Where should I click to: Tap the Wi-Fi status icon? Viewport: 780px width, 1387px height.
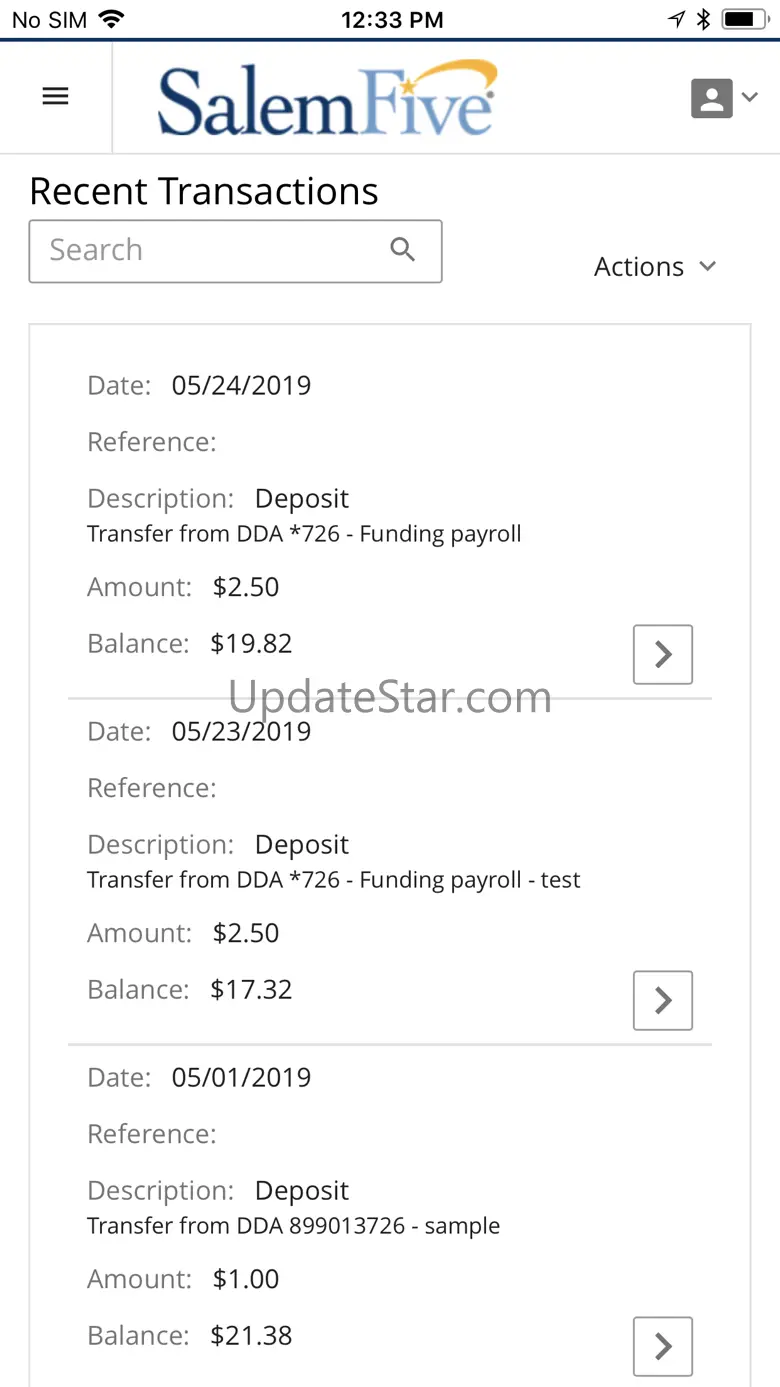click(x=111, y=19)
